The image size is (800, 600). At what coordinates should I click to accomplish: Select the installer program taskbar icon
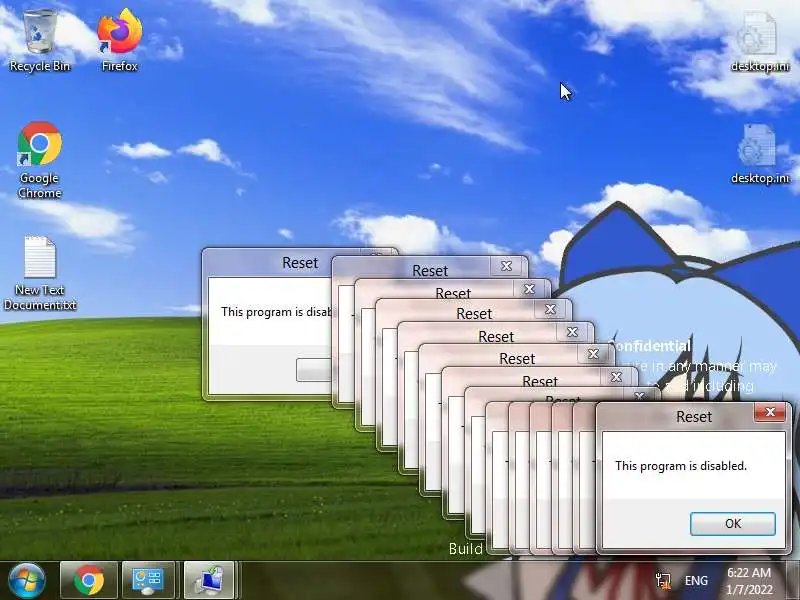click(208, 581)
